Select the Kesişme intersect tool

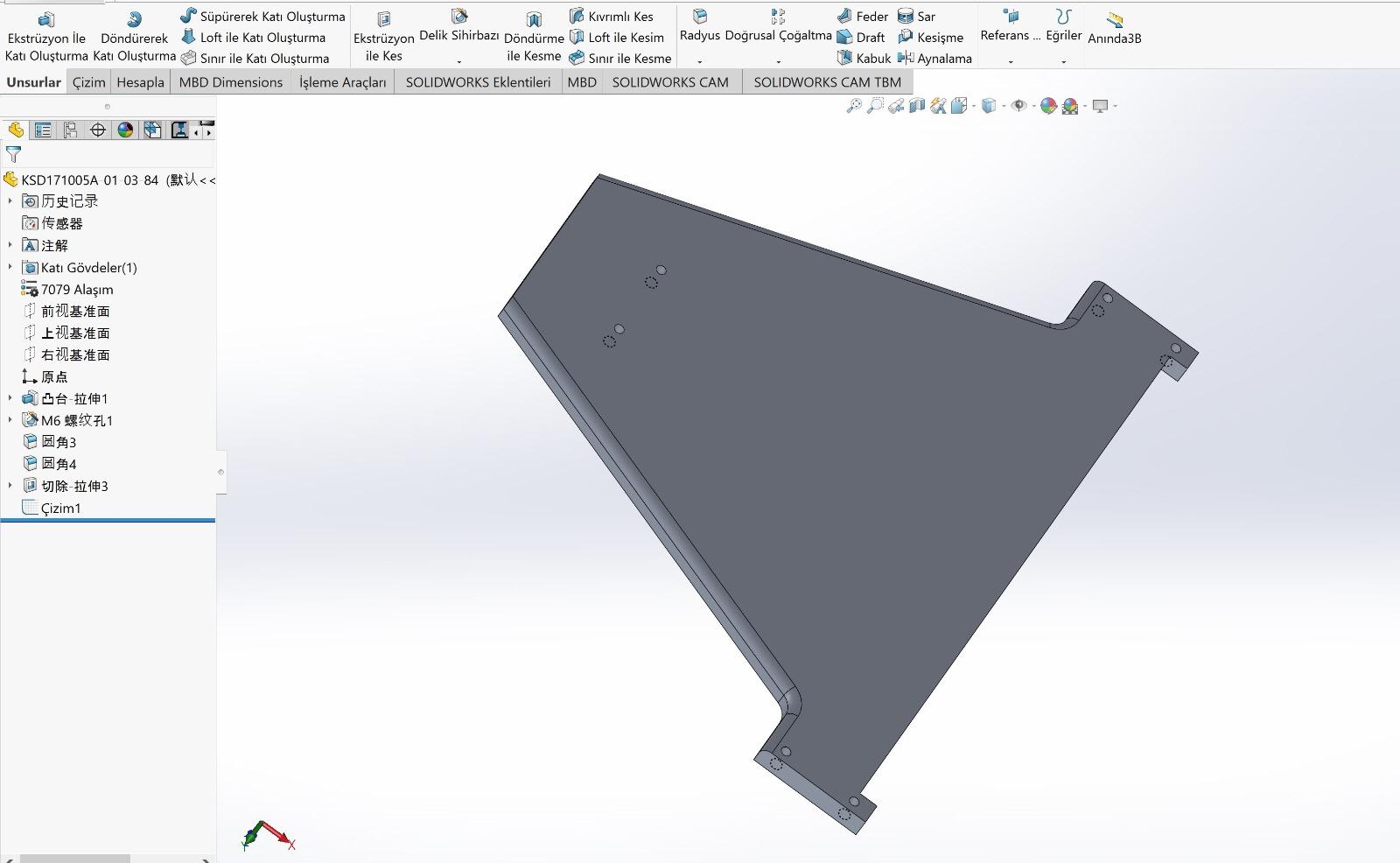click(930, 37)
